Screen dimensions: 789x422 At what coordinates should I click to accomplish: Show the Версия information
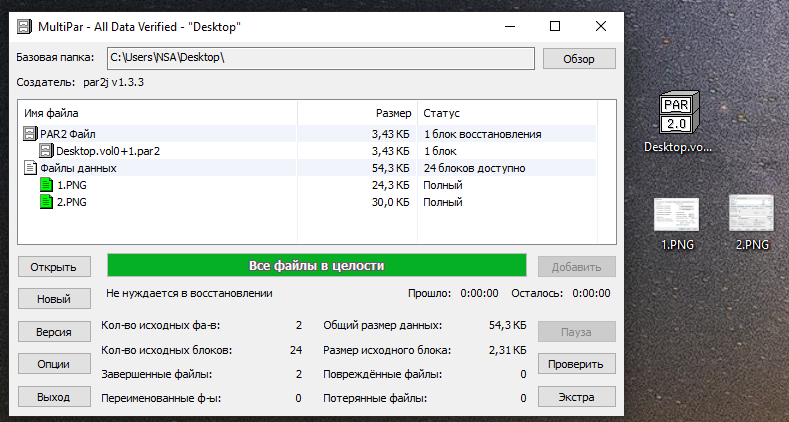pos(54,332)
